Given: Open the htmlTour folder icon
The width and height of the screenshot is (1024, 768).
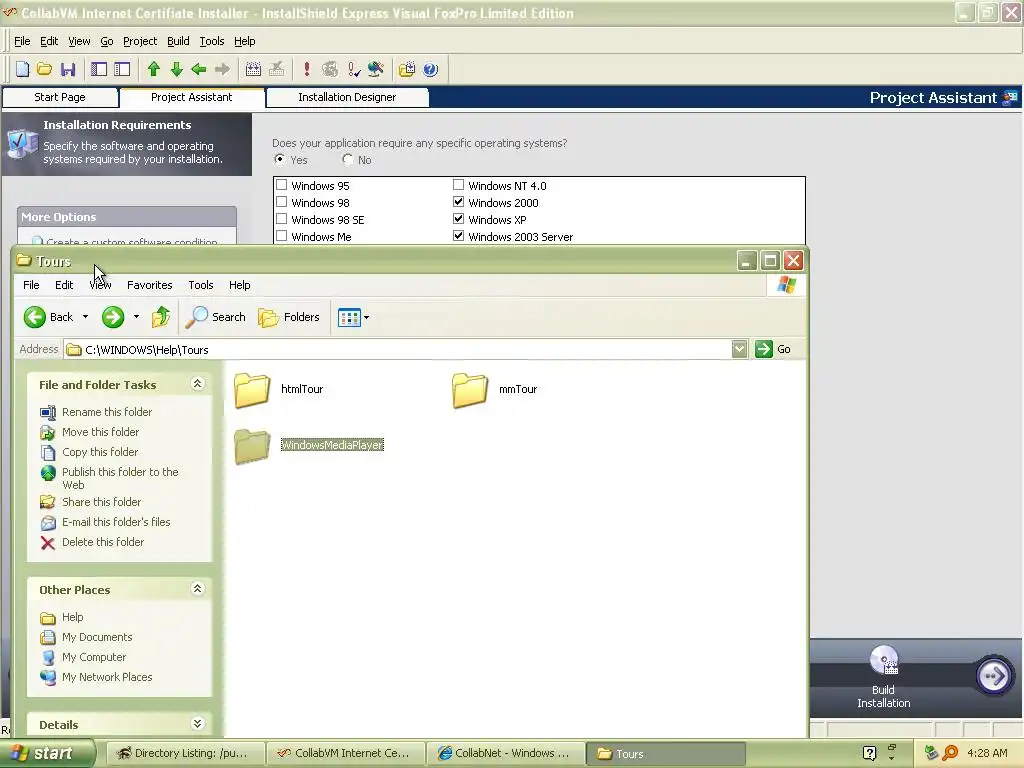Looking at the screenshot, I should point(252,390).
